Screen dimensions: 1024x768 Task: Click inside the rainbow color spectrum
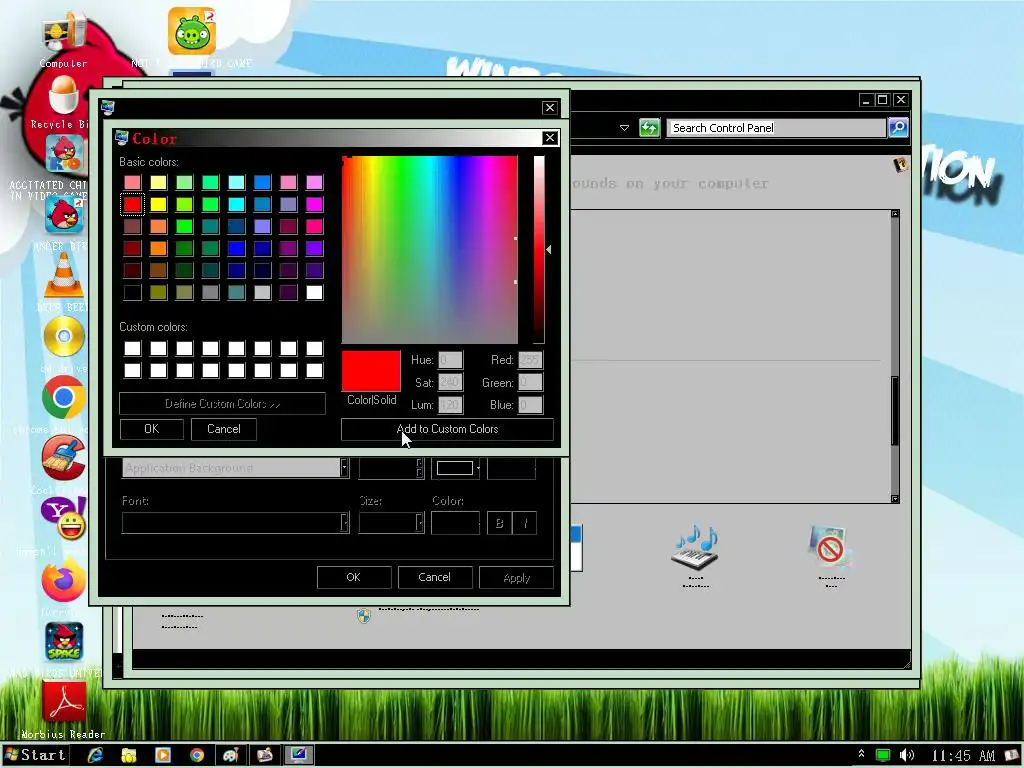pos(430,249)
